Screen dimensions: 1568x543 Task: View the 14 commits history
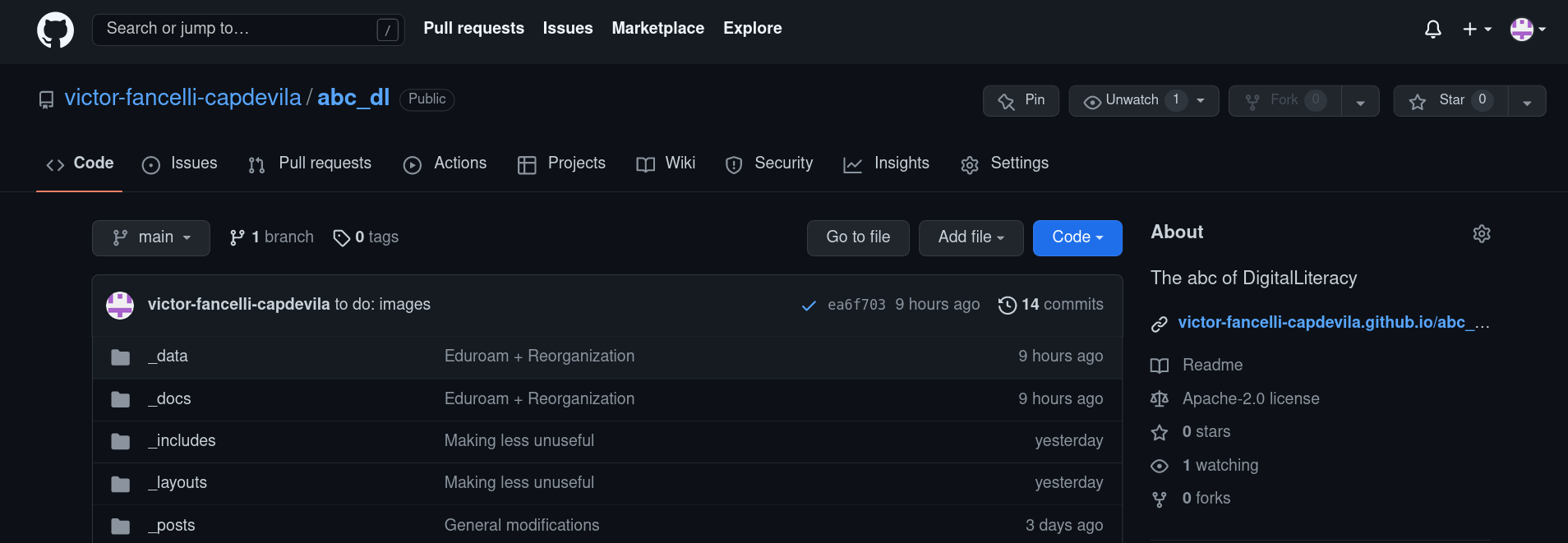click(x=1050, y=305)
